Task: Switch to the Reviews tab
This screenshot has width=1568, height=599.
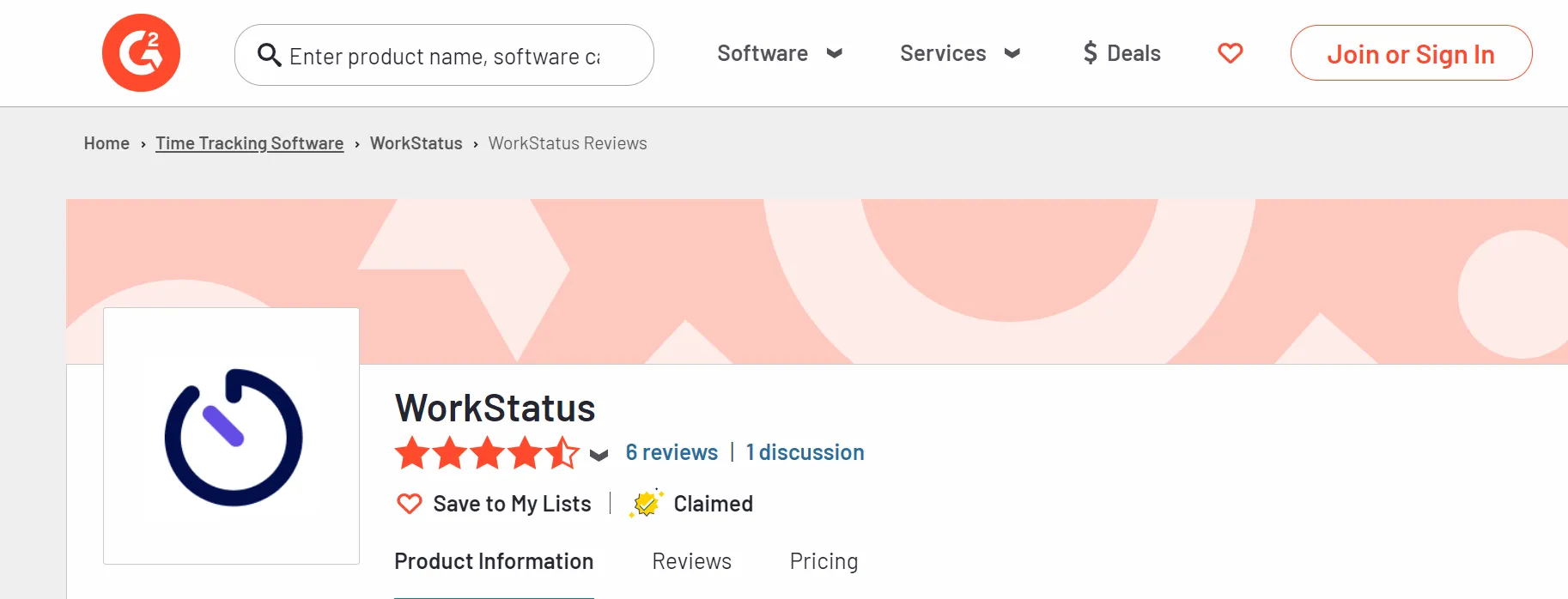Action: point(692,561)
